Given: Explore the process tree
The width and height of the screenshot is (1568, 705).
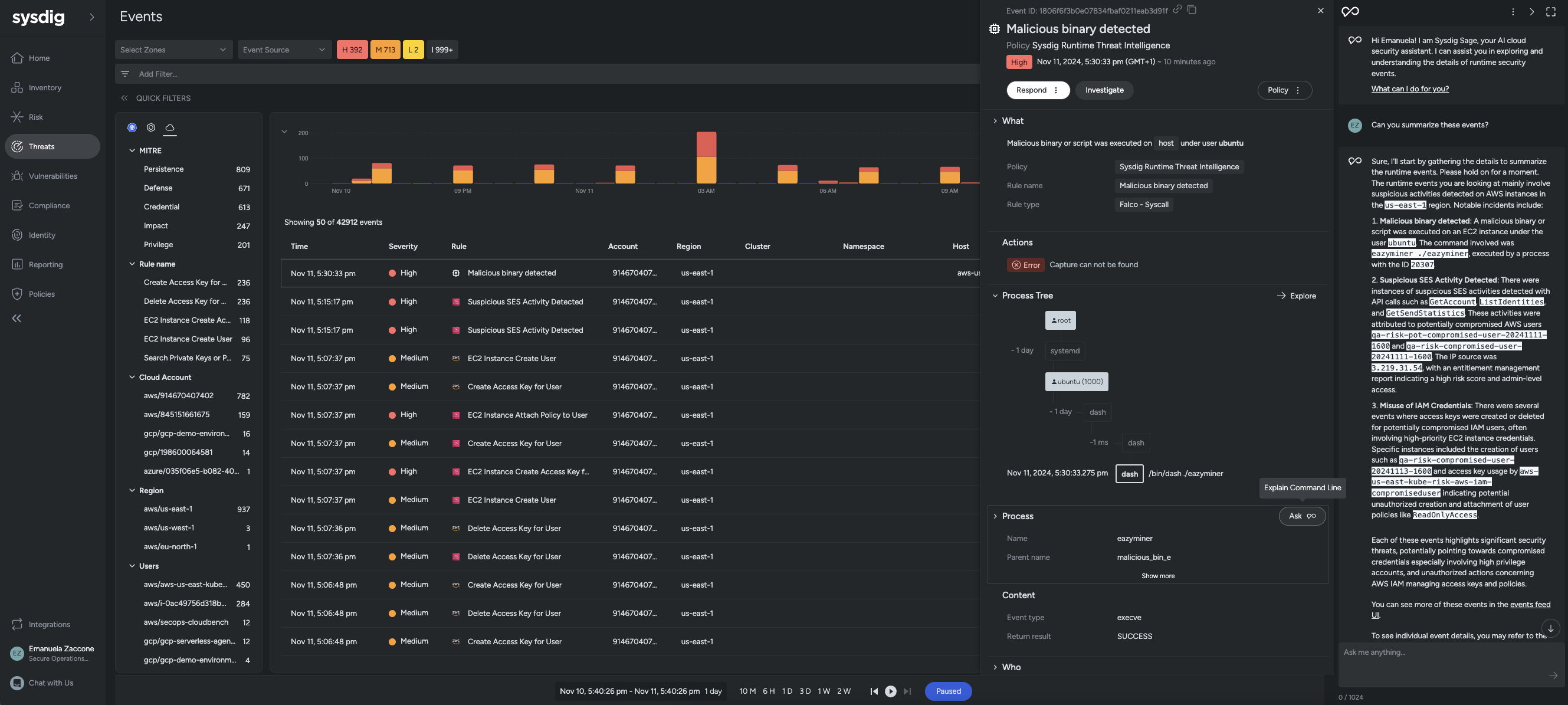Looking at the screenshot, I should 1297,296.
